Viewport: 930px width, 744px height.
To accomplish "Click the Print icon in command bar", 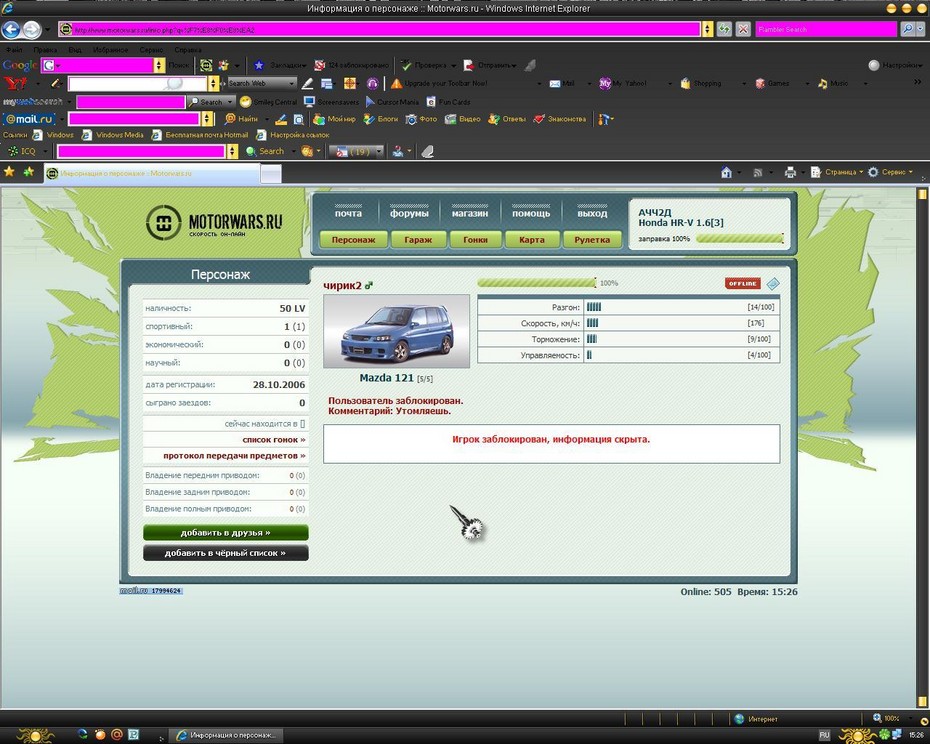I will point(790,172).
